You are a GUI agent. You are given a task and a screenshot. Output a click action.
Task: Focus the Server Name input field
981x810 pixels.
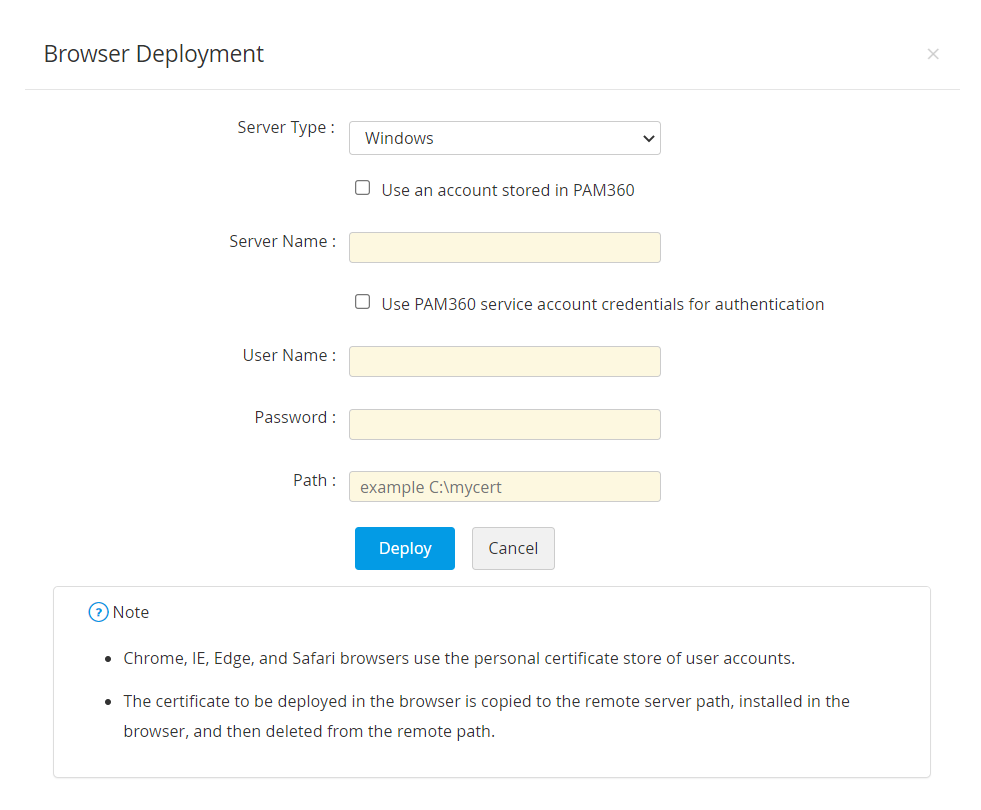tap(504, 247)
